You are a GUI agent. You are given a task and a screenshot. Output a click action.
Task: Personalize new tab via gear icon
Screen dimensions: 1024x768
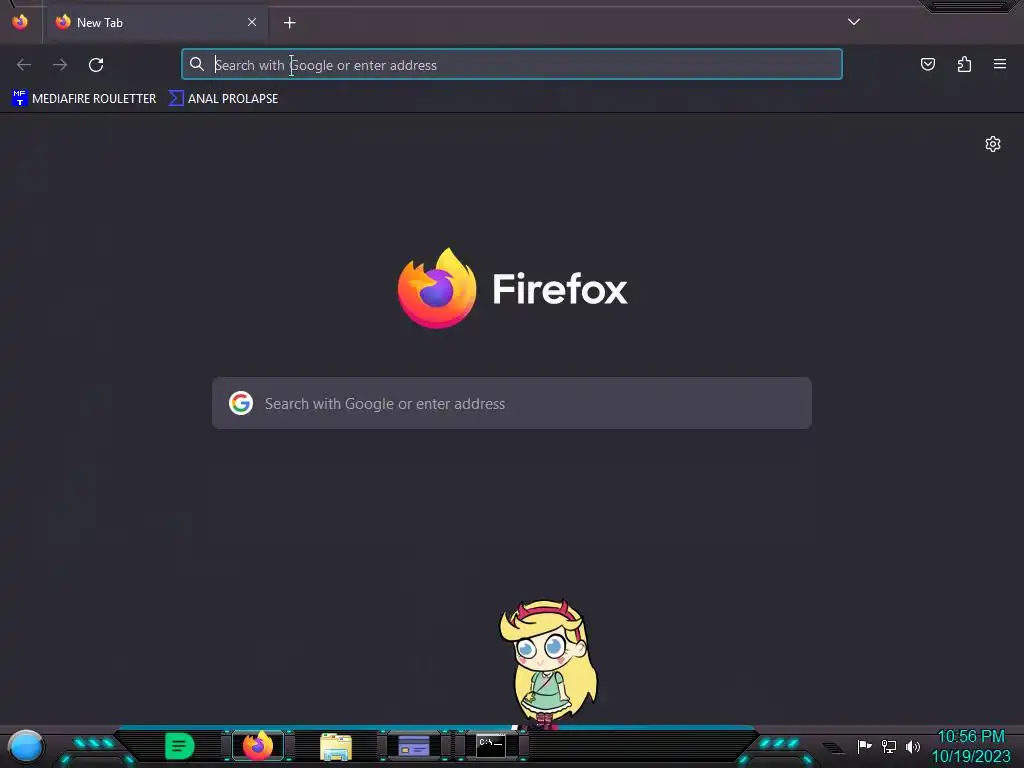tap(993, 144)
